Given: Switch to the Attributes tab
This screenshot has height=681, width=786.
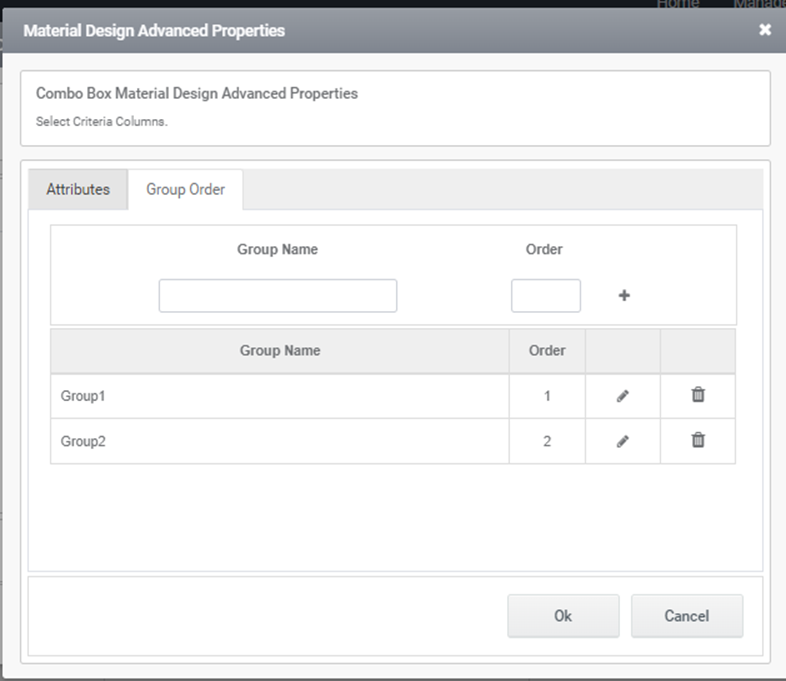Looking at the screenshot, I should pos(78,189).
